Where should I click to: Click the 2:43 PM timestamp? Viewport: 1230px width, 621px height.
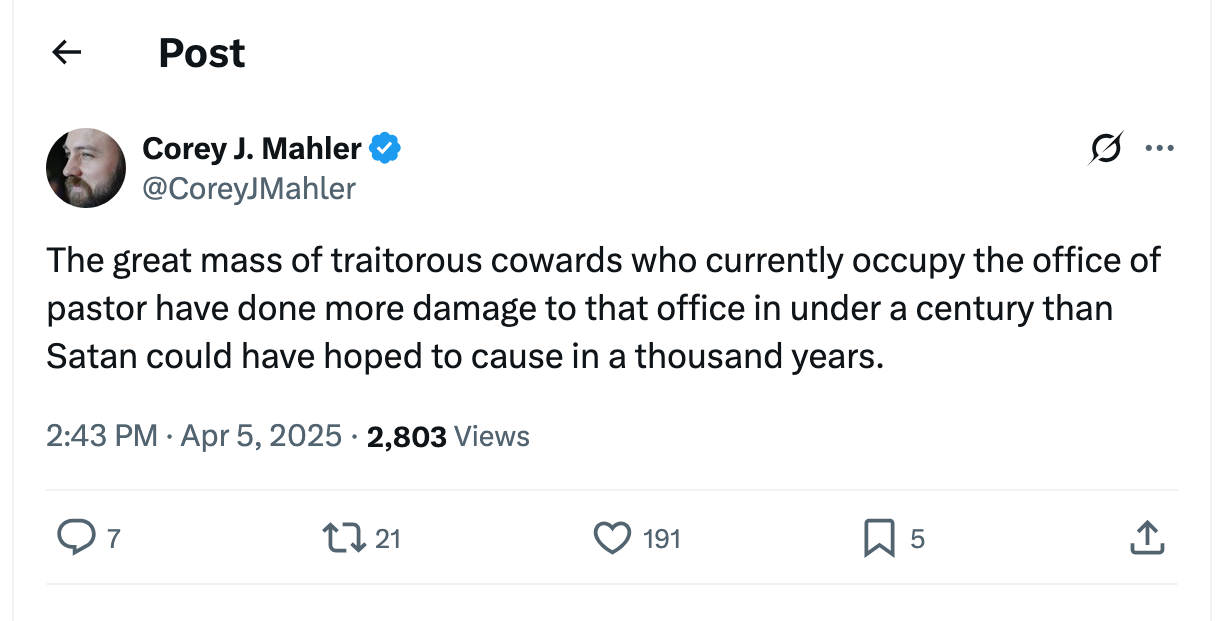[101, 436]
